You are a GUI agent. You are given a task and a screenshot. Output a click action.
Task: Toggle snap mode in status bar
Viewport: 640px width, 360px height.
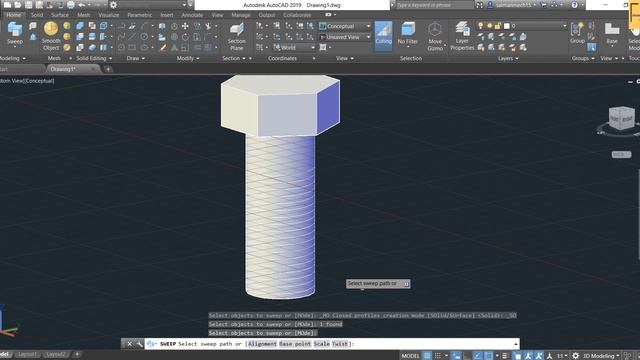438,356
